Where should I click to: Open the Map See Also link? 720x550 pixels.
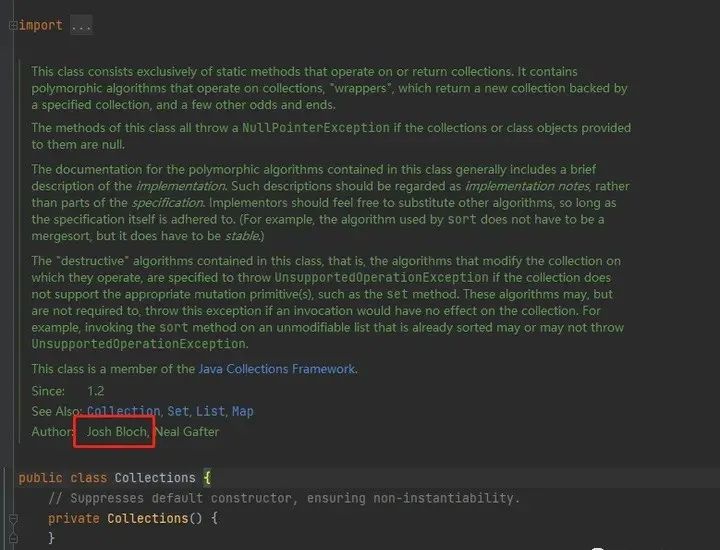tap(242, 411)
